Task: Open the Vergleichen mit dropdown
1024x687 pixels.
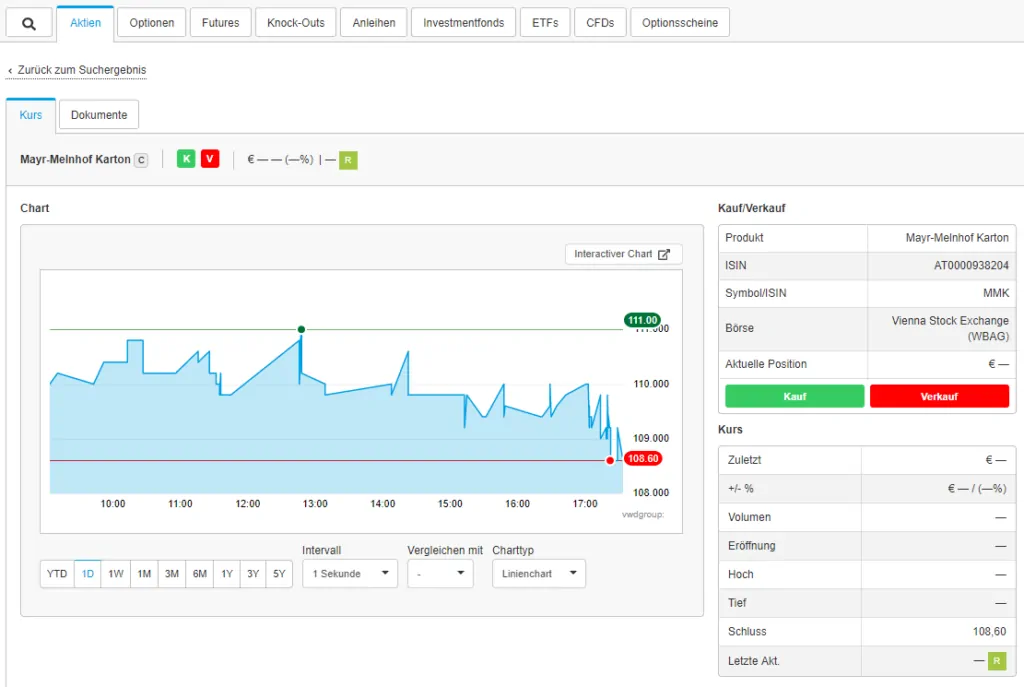Action: (440, 573)
